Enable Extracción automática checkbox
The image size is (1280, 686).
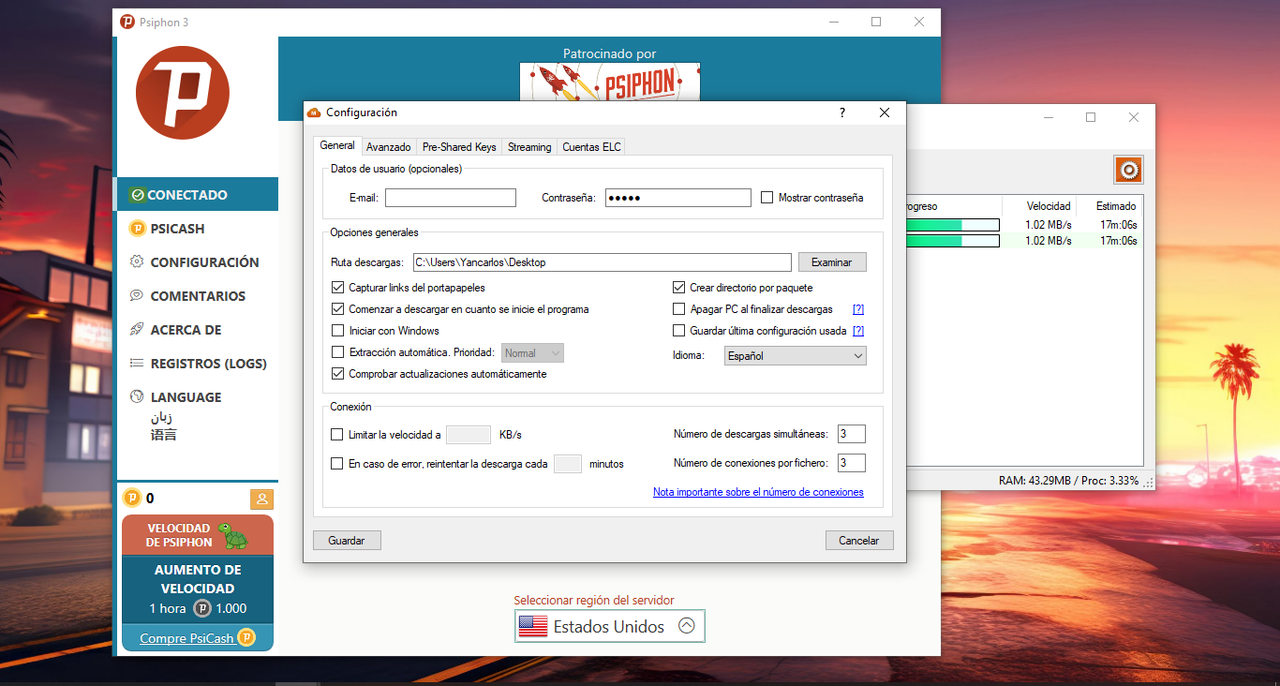click(x=337, y=352)
